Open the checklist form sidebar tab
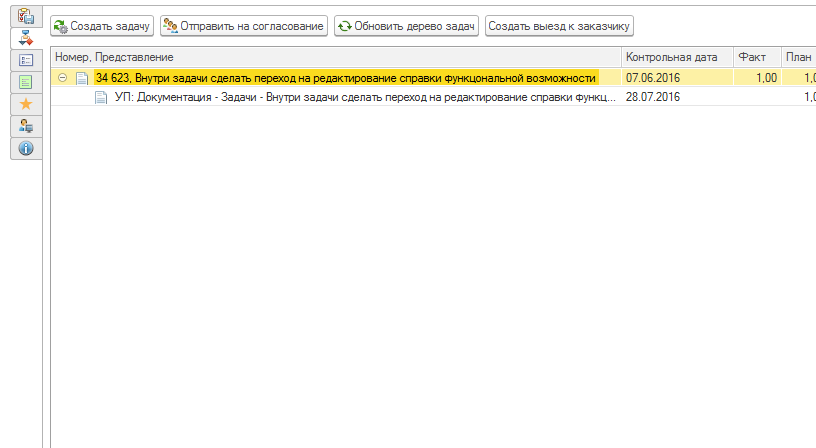This screenshot has width=816, height=448. point(27,60)
